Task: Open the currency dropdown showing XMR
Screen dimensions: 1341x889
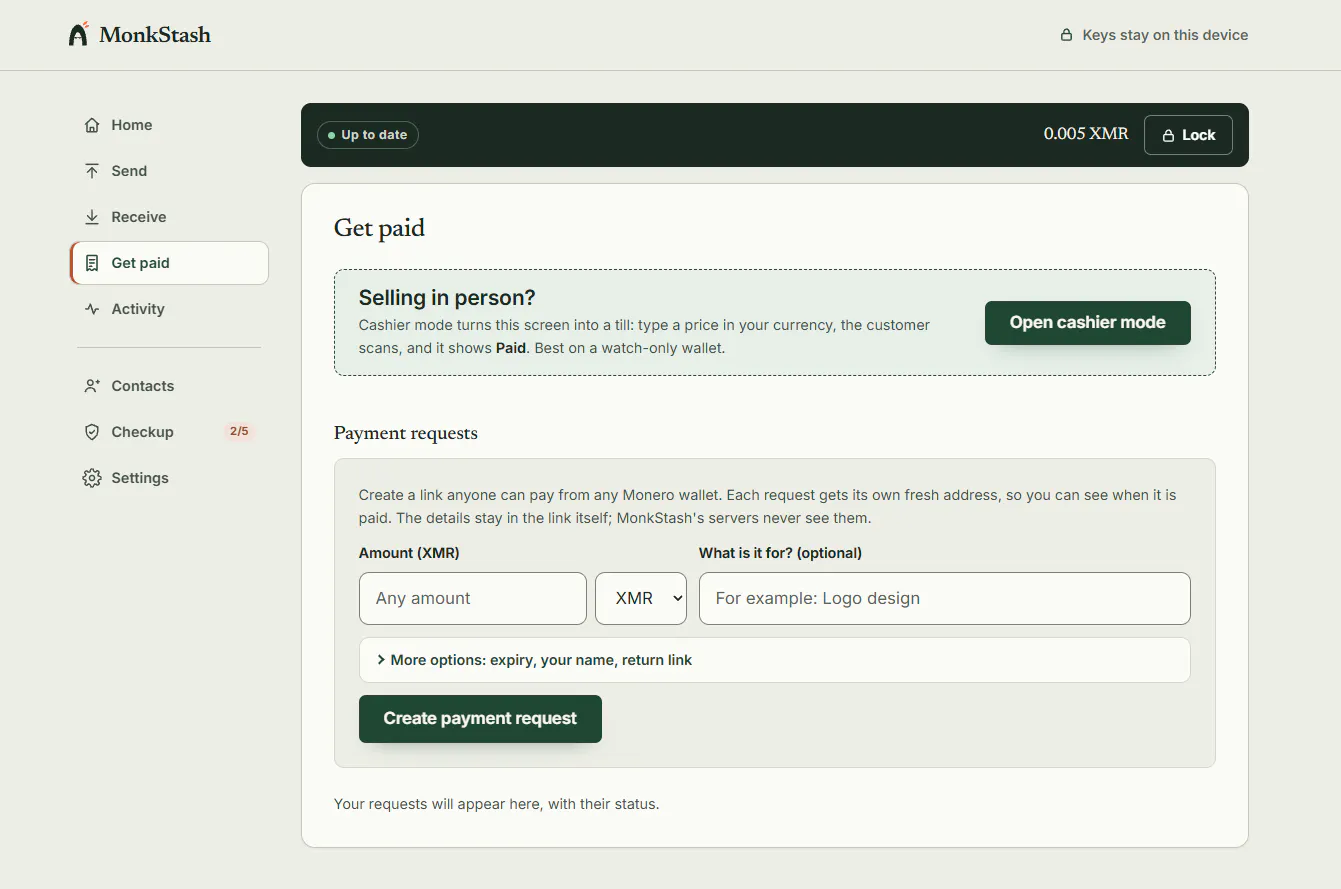Action: 641,598
